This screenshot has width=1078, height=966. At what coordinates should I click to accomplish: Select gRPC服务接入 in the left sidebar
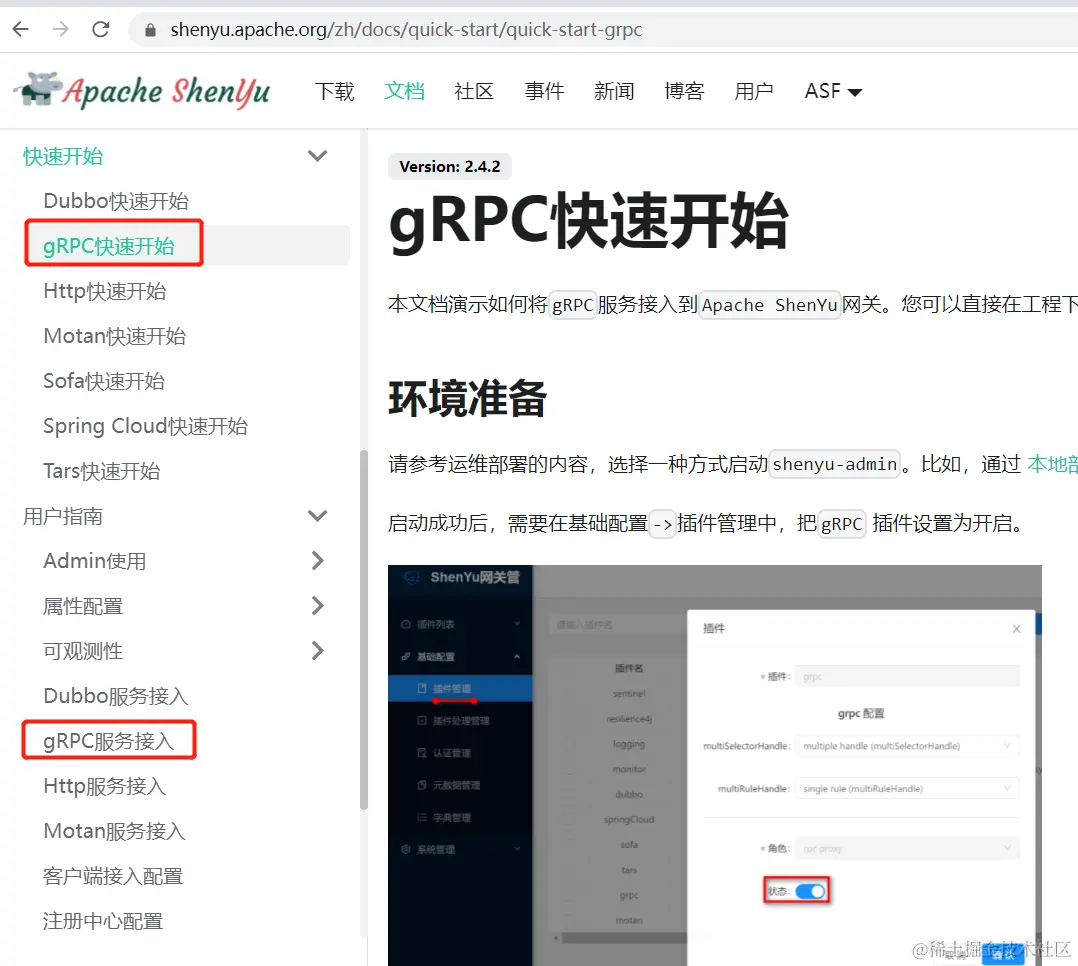(108, 740)
